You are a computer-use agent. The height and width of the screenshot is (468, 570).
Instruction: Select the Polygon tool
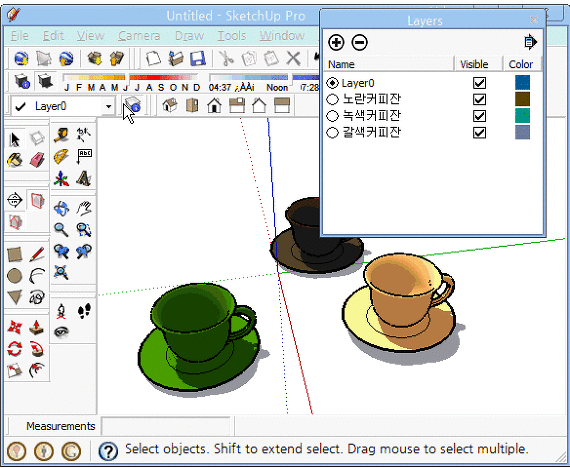[x=15, y=297]
